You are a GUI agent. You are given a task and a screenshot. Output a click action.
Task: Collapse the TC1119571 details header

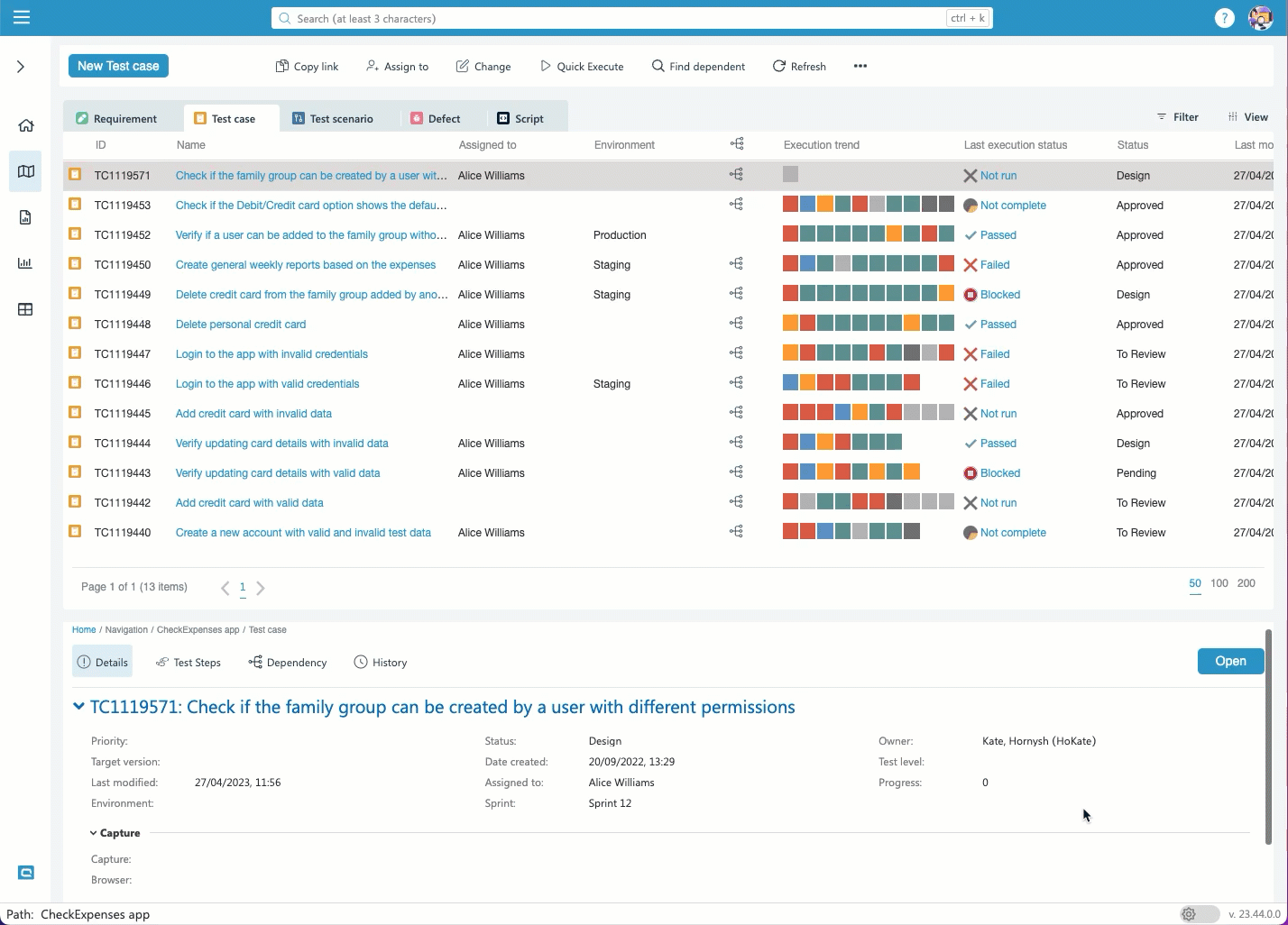[x=78, y=707]
